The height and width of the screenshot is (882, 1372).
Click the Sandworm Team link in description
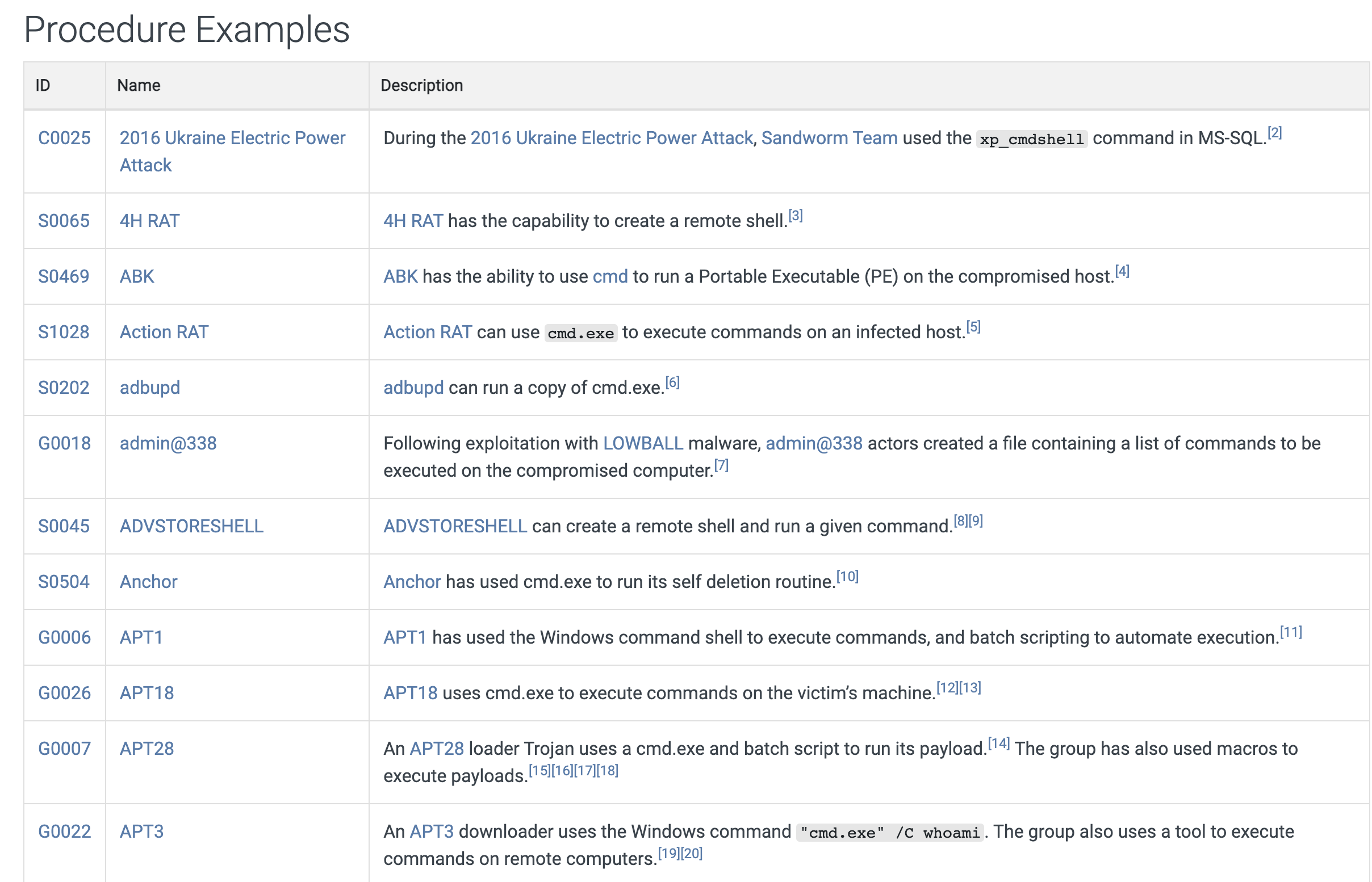829,138
